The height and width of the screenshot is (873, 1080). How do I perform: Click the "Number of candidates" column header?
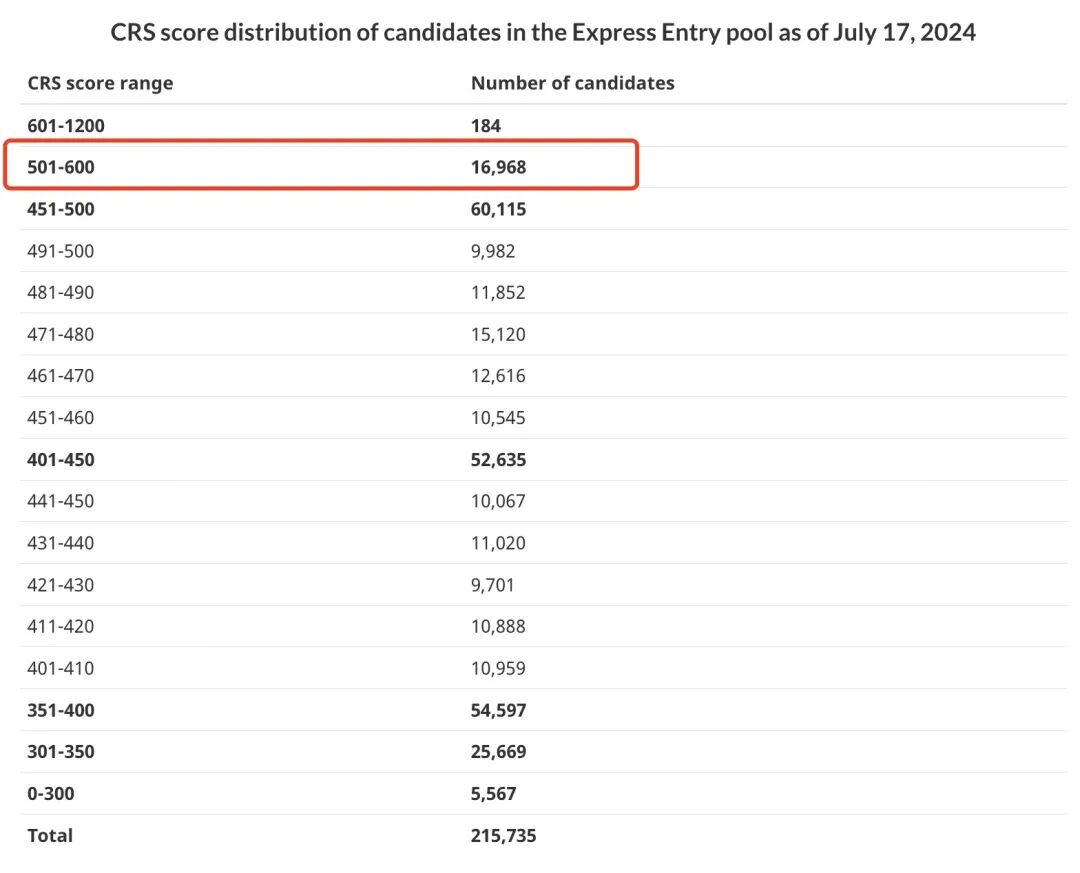coord(572,83)
